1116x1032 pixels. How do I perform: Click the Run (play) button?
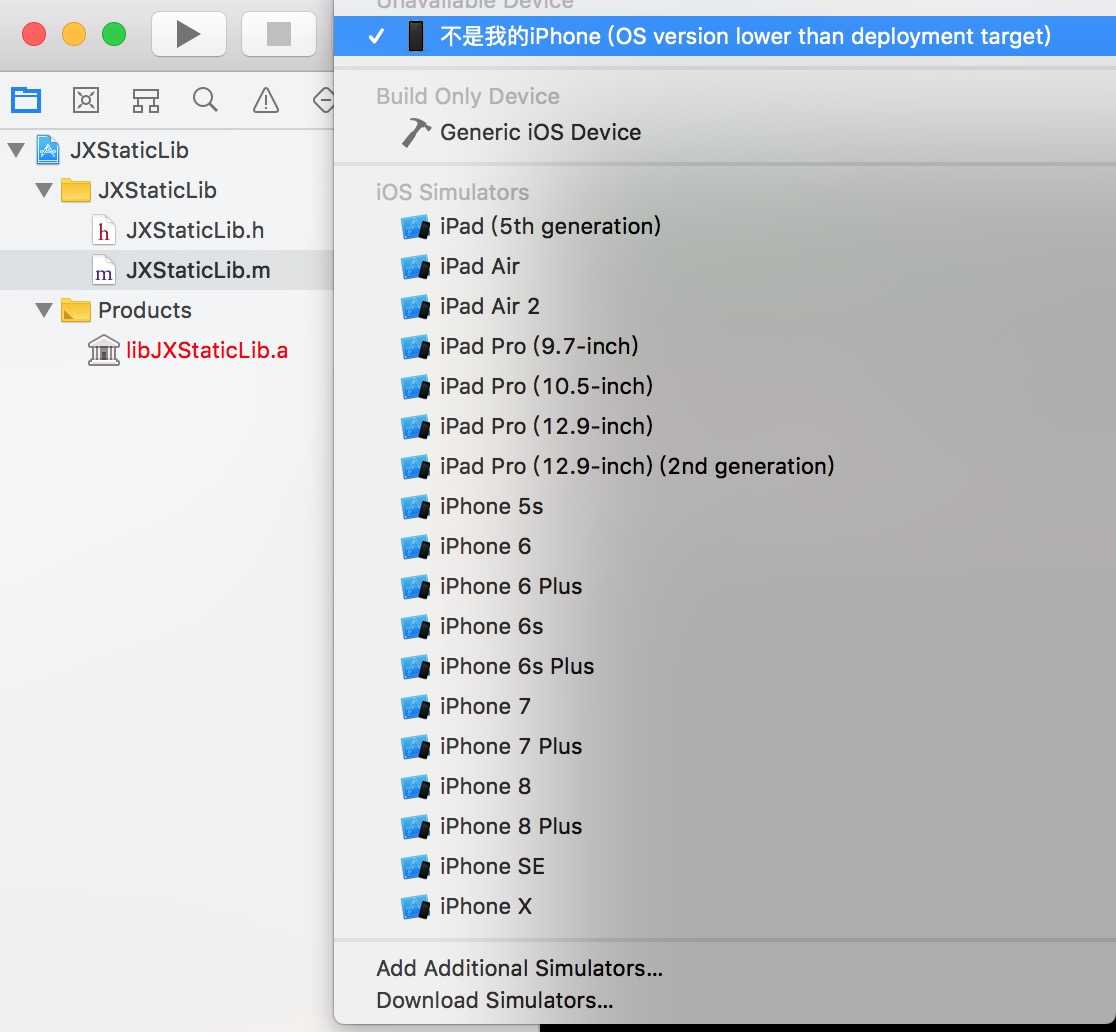[189, 34]
